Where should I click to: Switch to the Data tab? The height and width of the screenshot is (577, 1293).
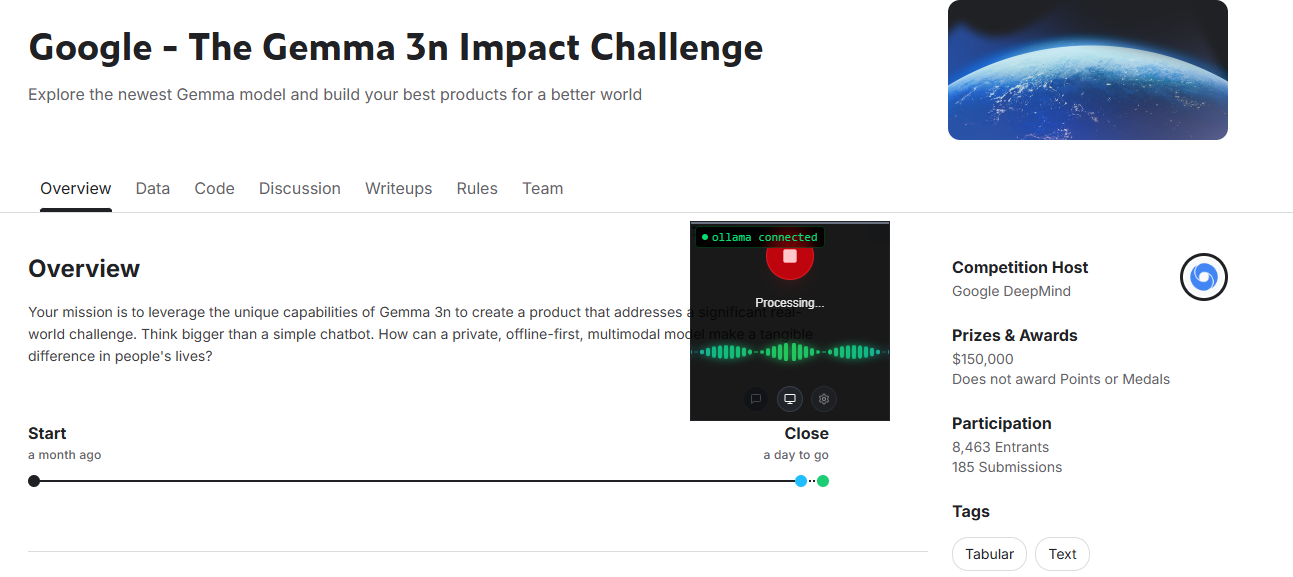click(153, 188)
